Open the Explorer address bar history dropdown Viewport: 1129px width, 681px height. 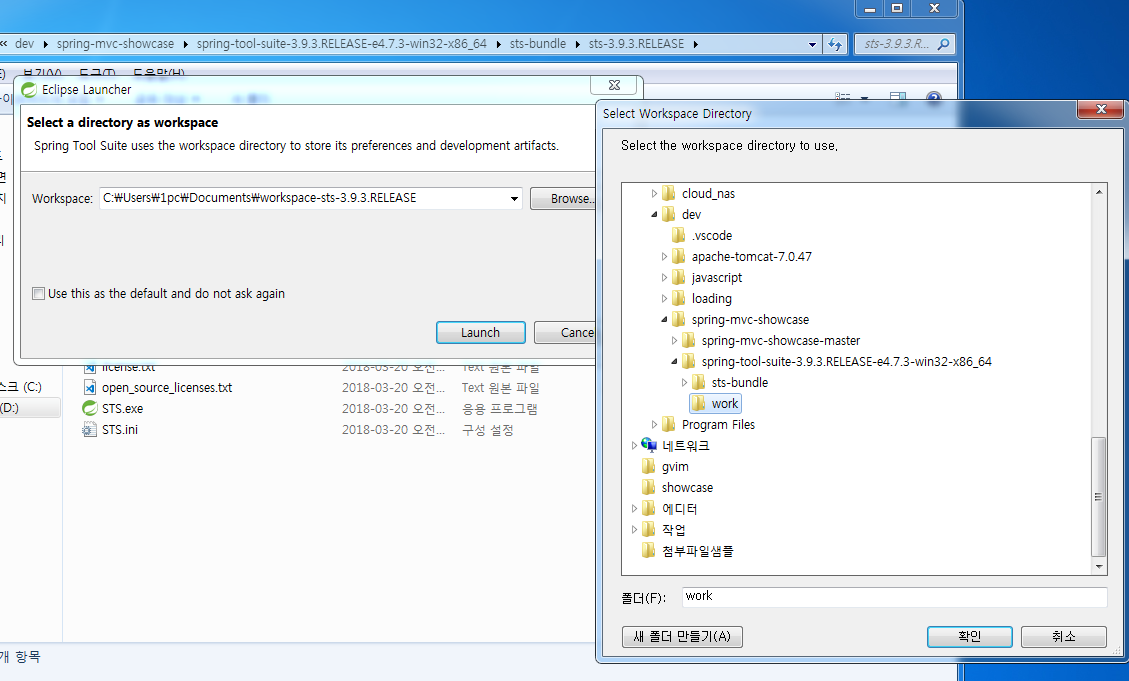coord(813,44)
